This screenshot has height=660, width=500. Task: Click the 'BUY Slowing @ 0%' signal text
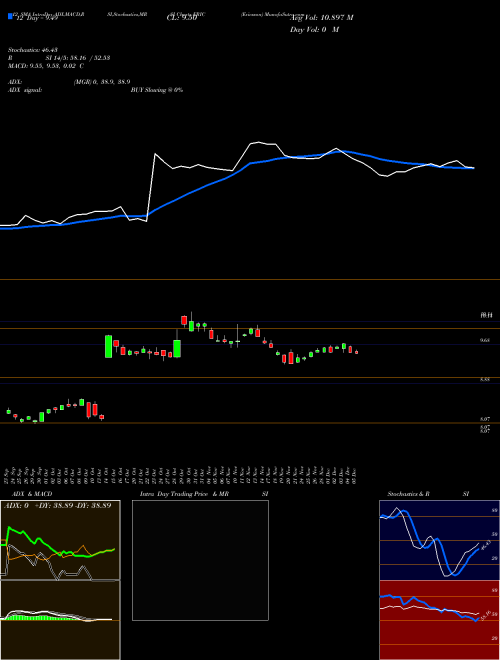[x=157, y=90]
